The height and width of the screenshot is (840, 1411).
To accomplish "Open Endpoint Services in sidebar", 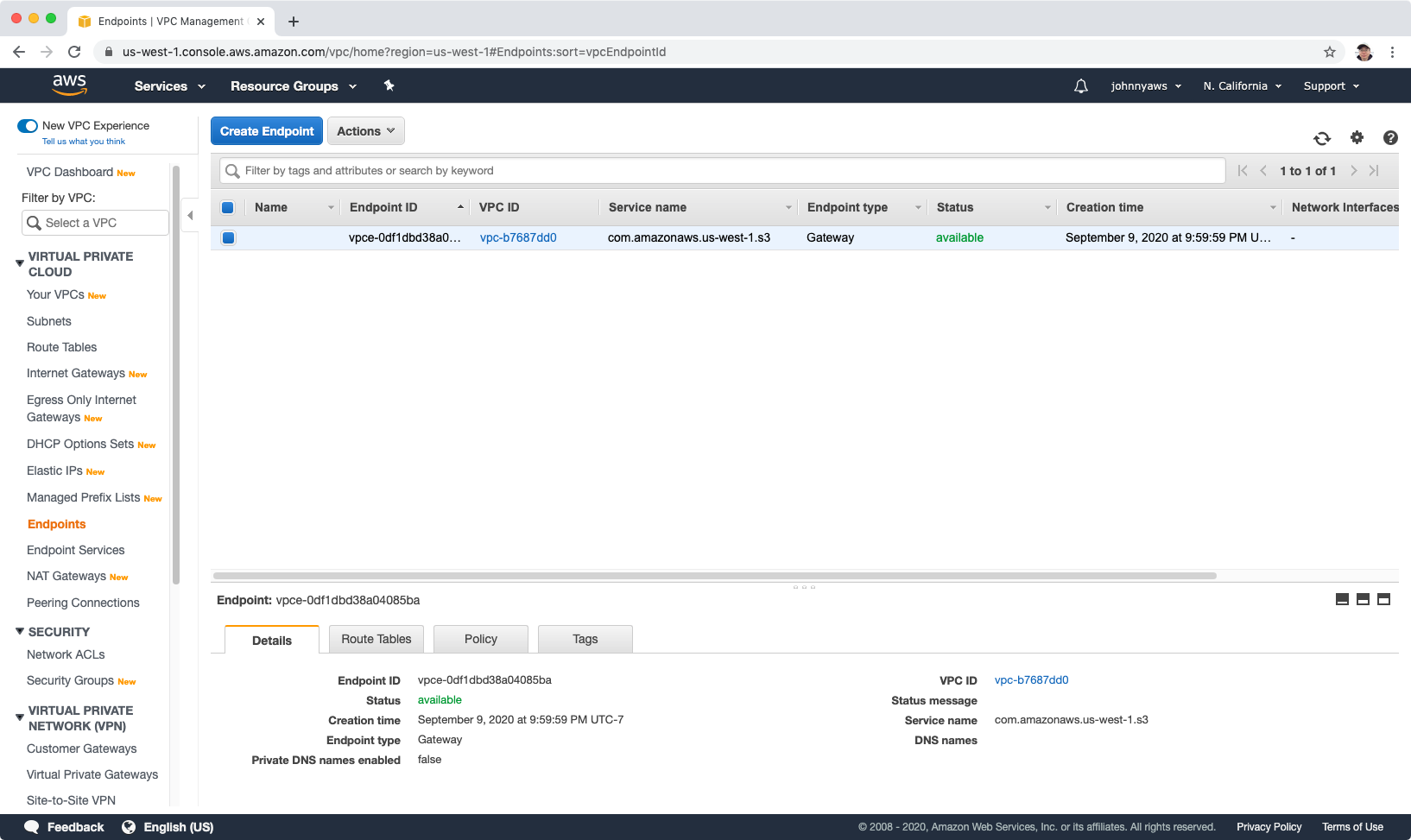I will tap(75, 550).
